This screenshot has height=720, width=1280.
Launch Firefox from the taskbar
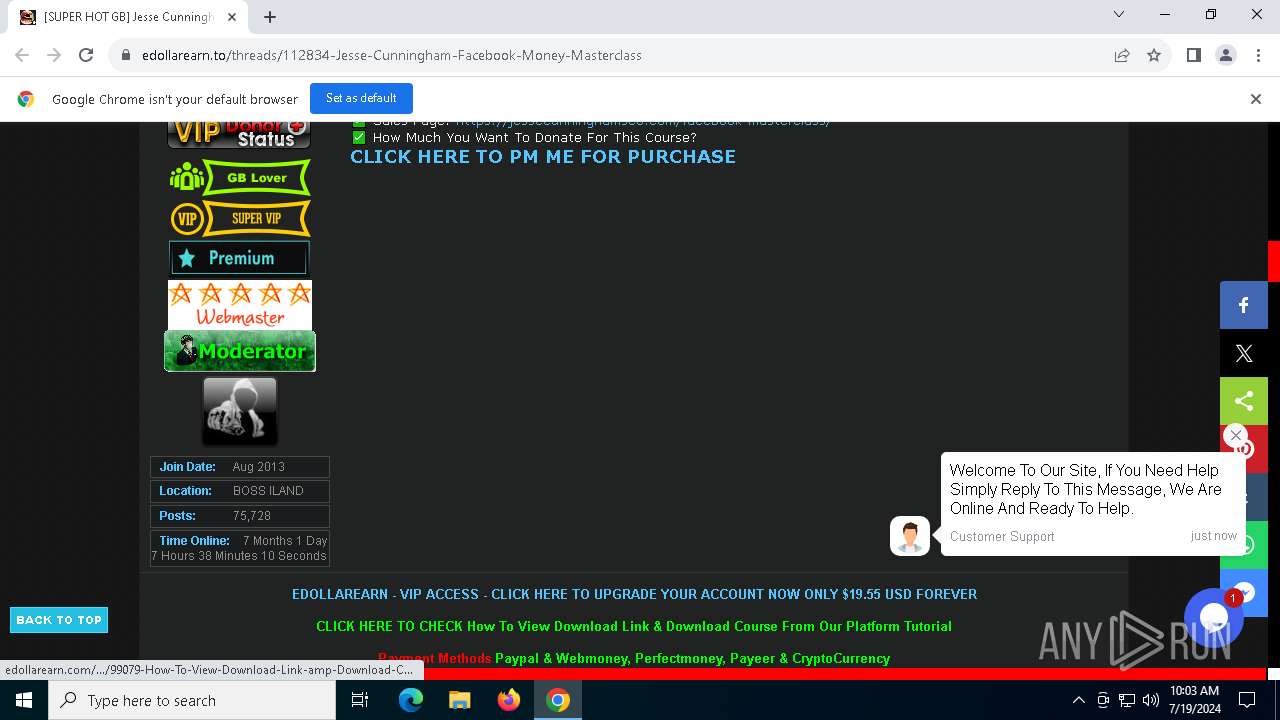(509, 700)
